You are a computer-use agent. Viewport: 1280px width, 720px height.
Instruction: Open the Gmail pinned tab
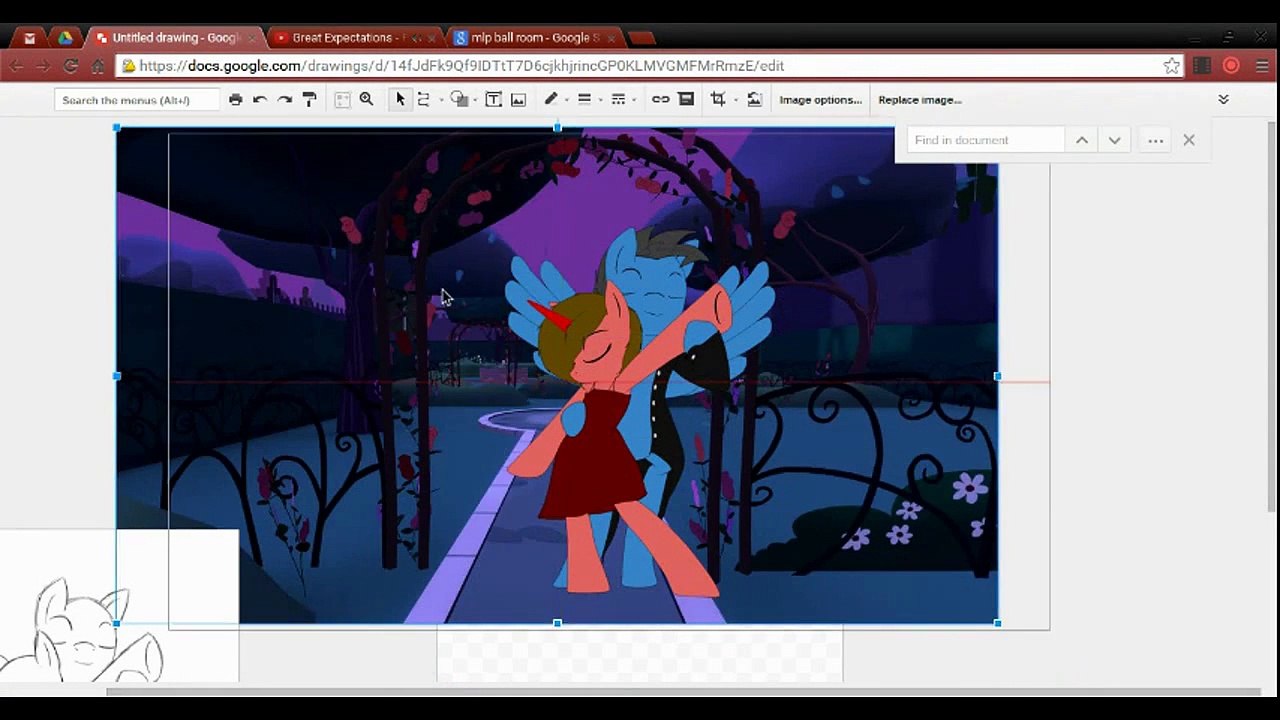(x=30, y=38)
